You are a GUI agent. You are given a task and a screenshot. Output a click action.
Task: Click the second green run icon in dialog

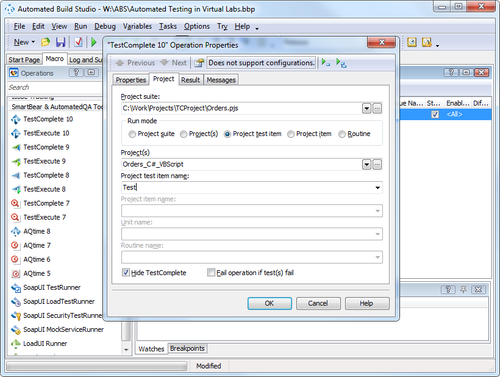(341, 63)
